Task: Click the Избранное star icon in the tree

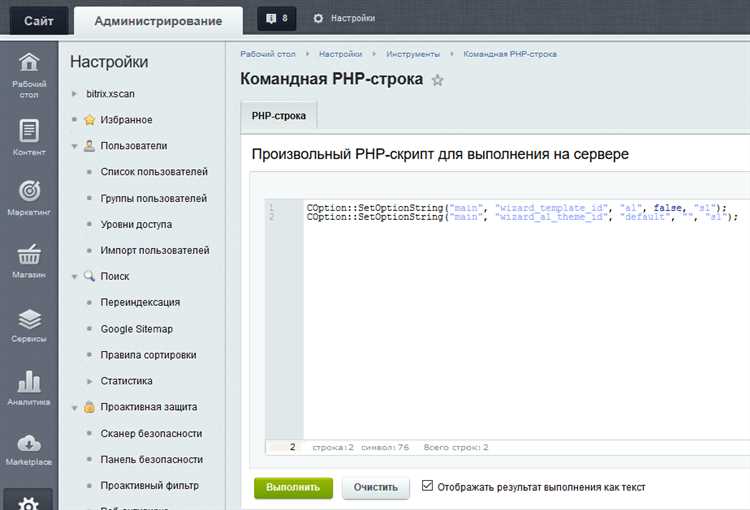Action: (89, 120)
